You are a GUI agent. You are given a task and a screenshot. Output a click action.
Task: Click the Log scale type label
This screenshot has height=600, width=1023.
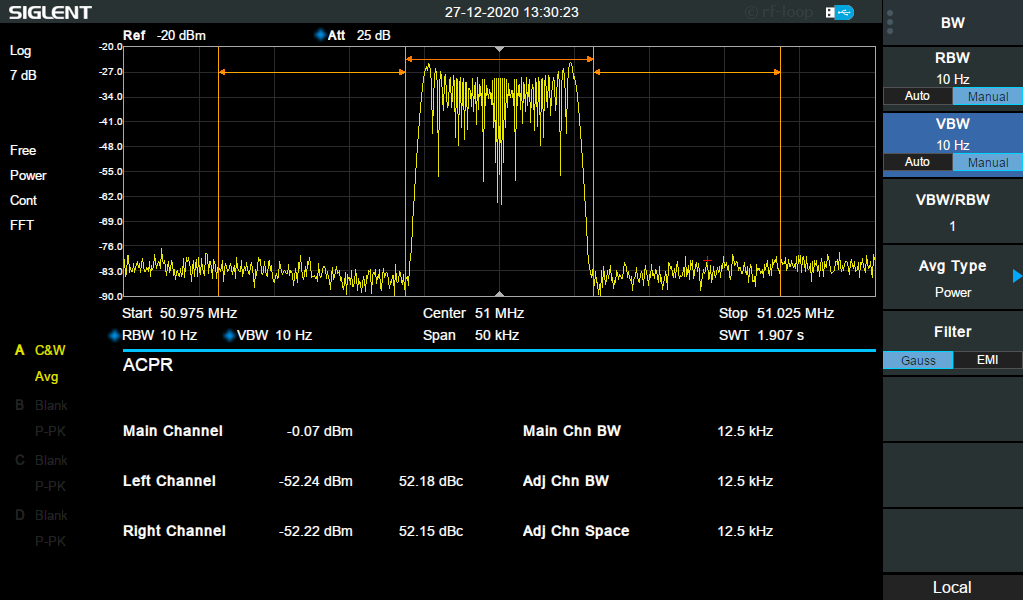(x=20, y=51)
